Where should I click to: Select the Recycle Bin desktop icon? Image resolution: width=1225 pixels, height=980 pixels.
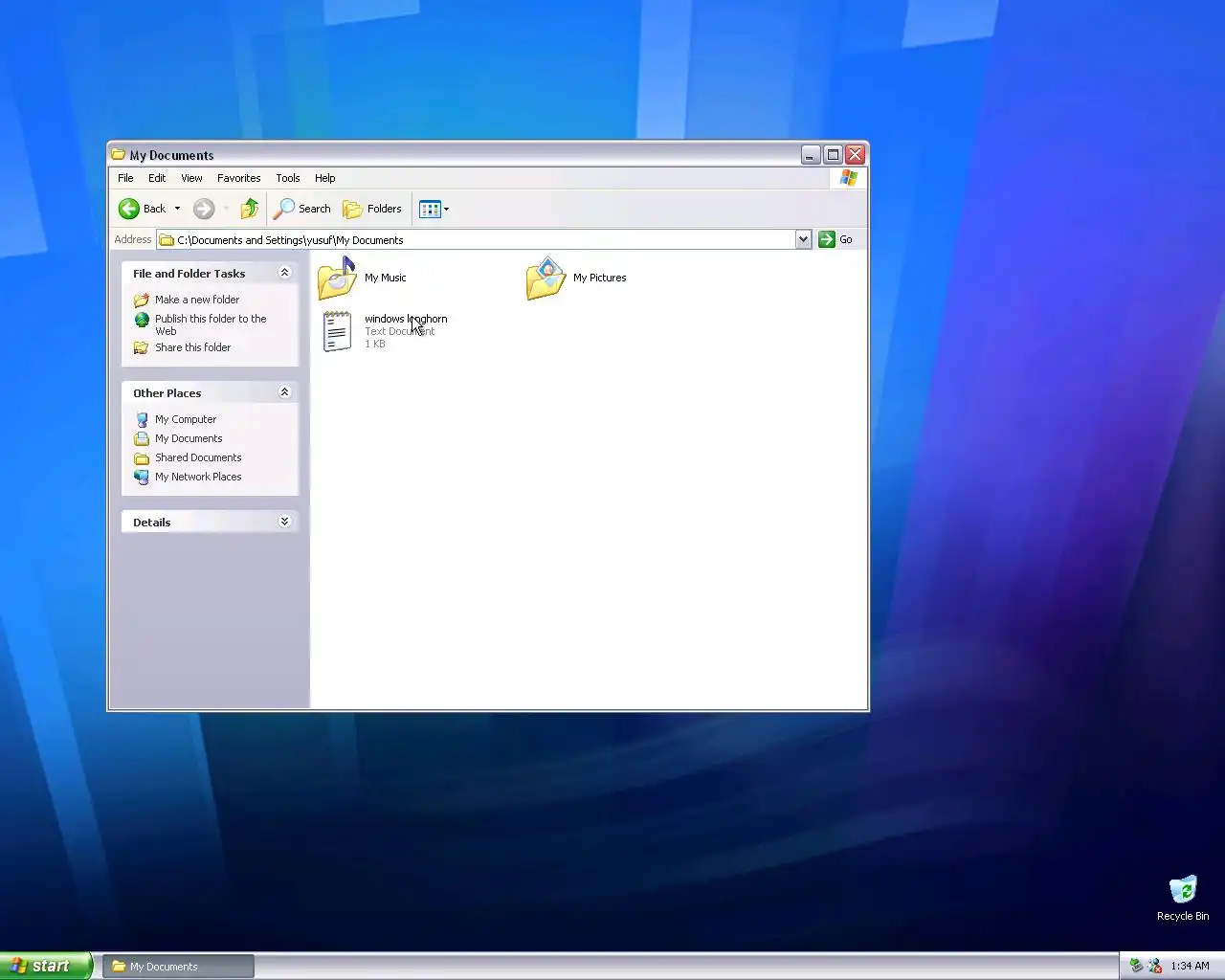point(1183,889)
